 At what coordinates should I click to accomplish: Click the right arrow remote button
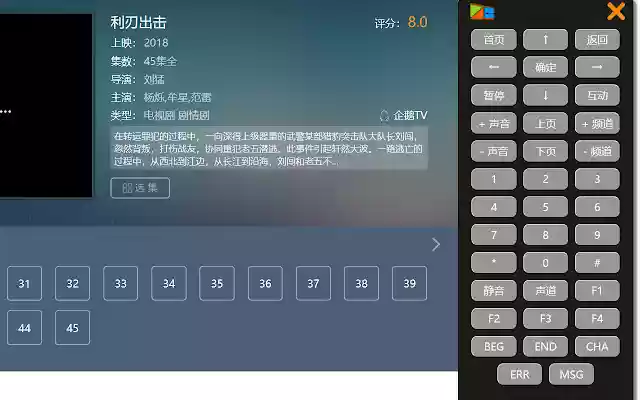pyautogui.click(x=597, y=67)
